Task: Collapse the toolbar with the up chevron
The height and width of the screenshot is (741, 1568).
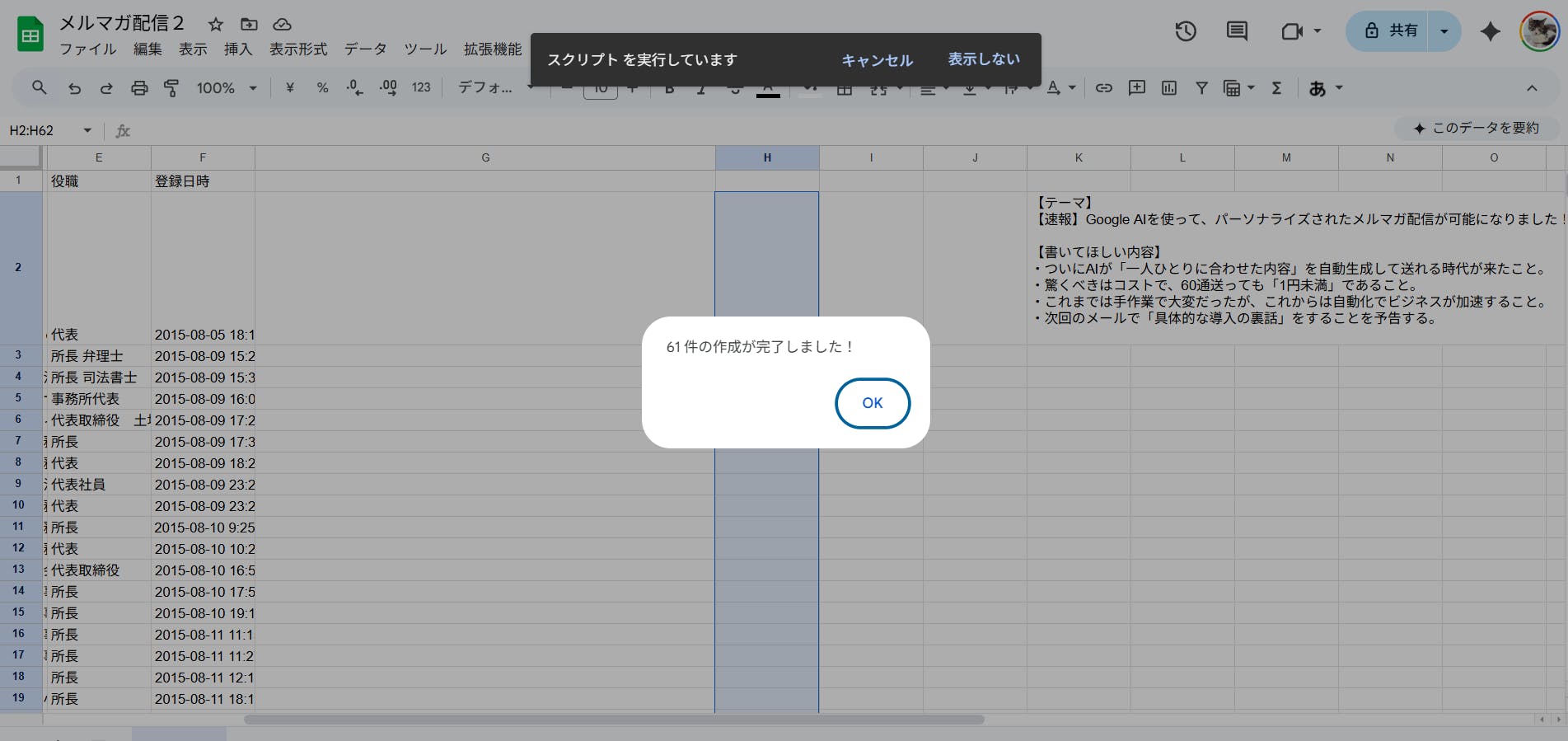Action: 1532,88
